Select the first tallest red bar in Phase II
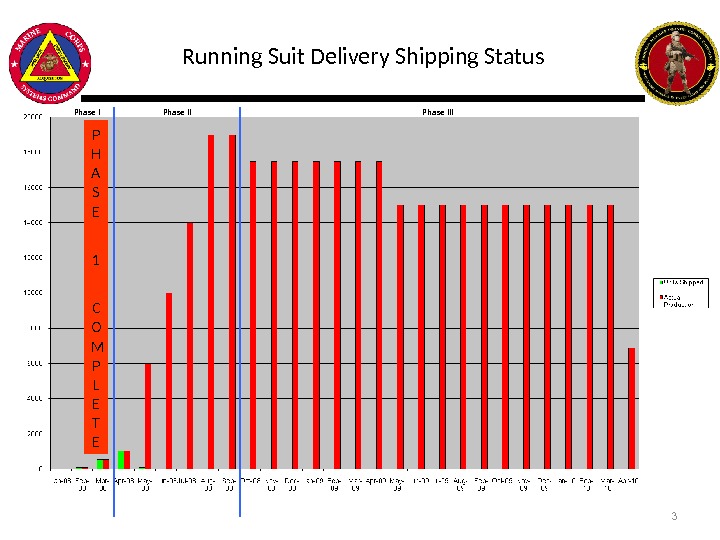The image size is (720, 540). click(211, 300)
